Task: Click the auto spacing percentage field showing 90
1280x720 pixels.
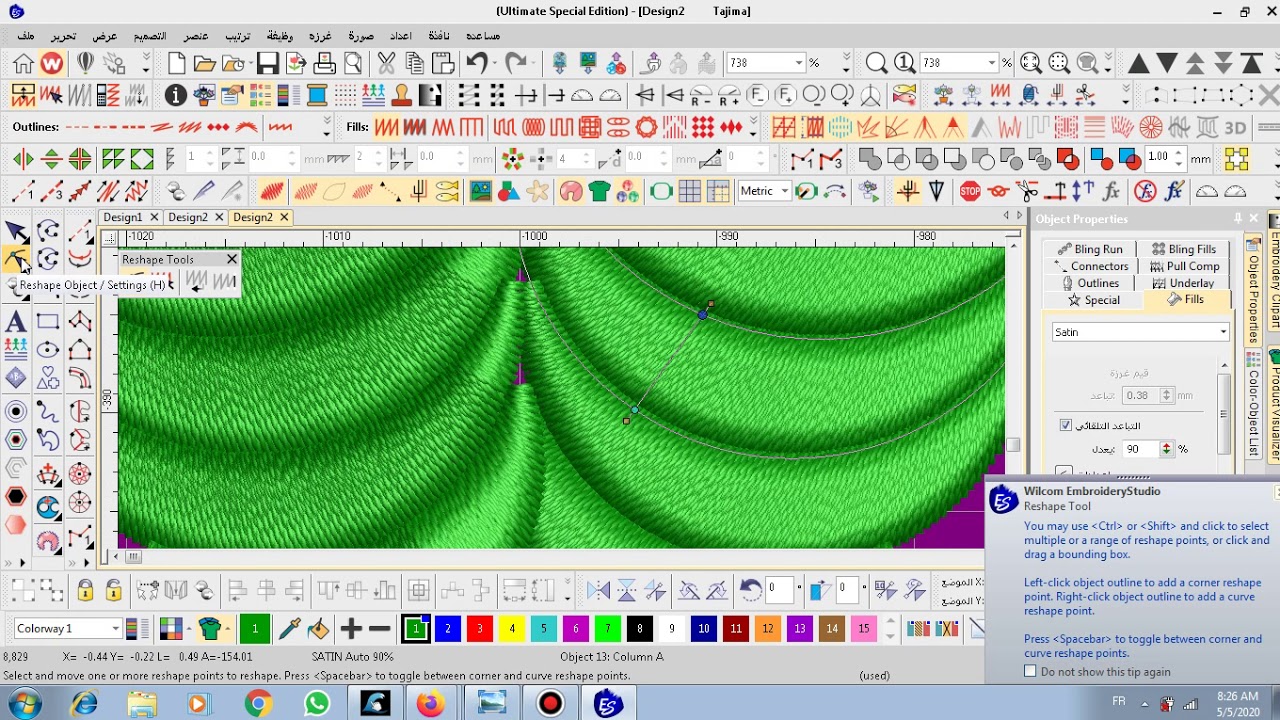Action: (x=1140, y=450)
